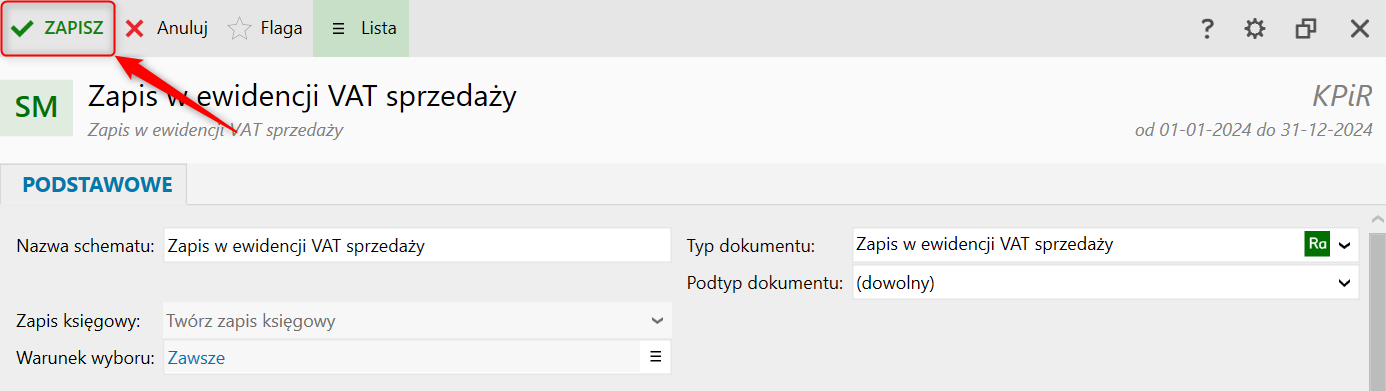Click the green SM schema badge
The height and width of the screenshot is (391, 1386).
pyautogui.click(x=37, y=107)
